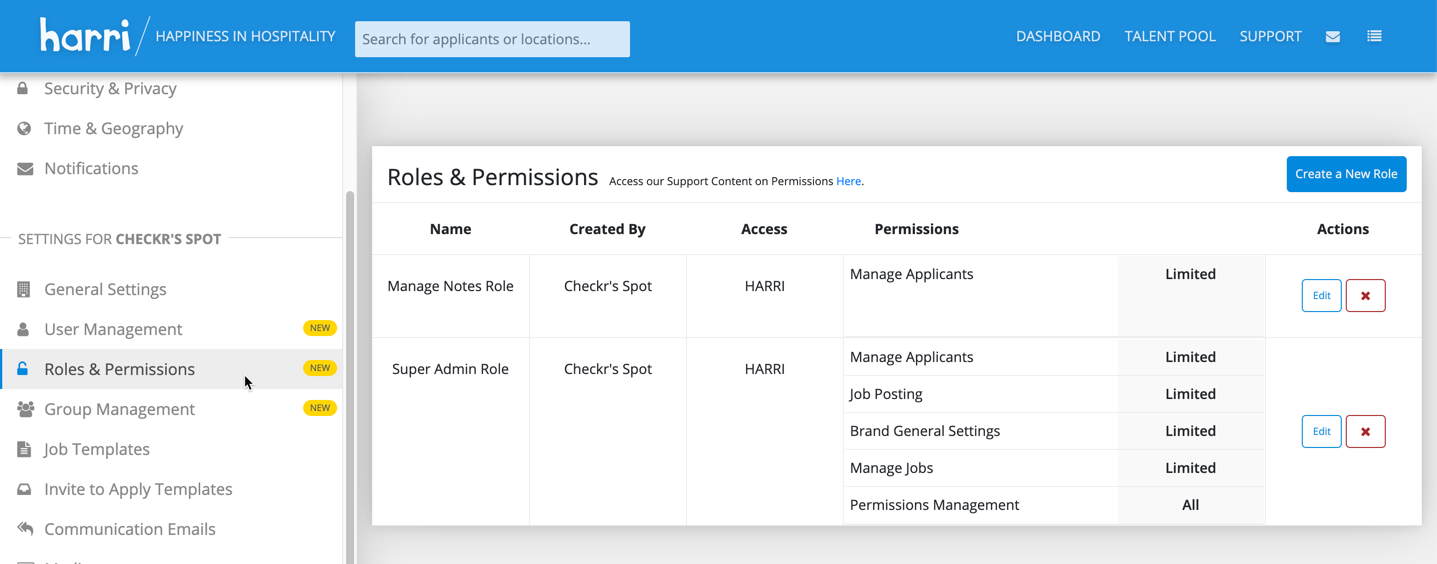Click the General Settings building icon
Screen dimensions: 1437x564
pyautogui.click(x=24, y=289)
